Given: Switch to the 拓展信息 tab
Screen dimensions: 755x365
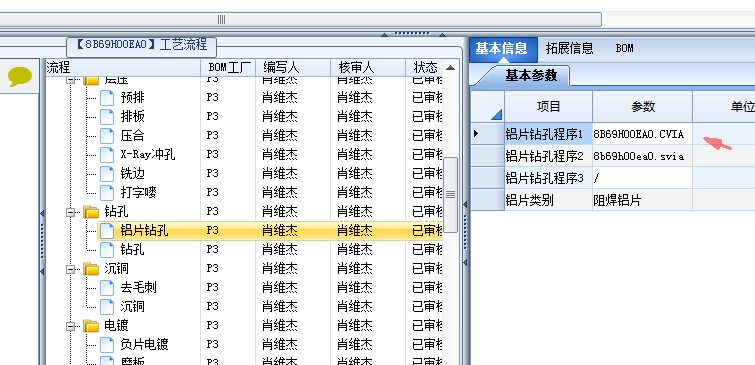Looking at the screenshot, I should click(x=570, y=49).
